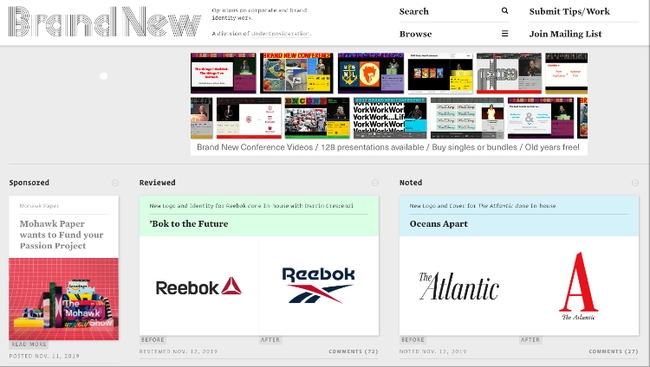
Task: Open the BRAND NEW CONFERENCE titled video thumbnail
Action: (296, 73)
